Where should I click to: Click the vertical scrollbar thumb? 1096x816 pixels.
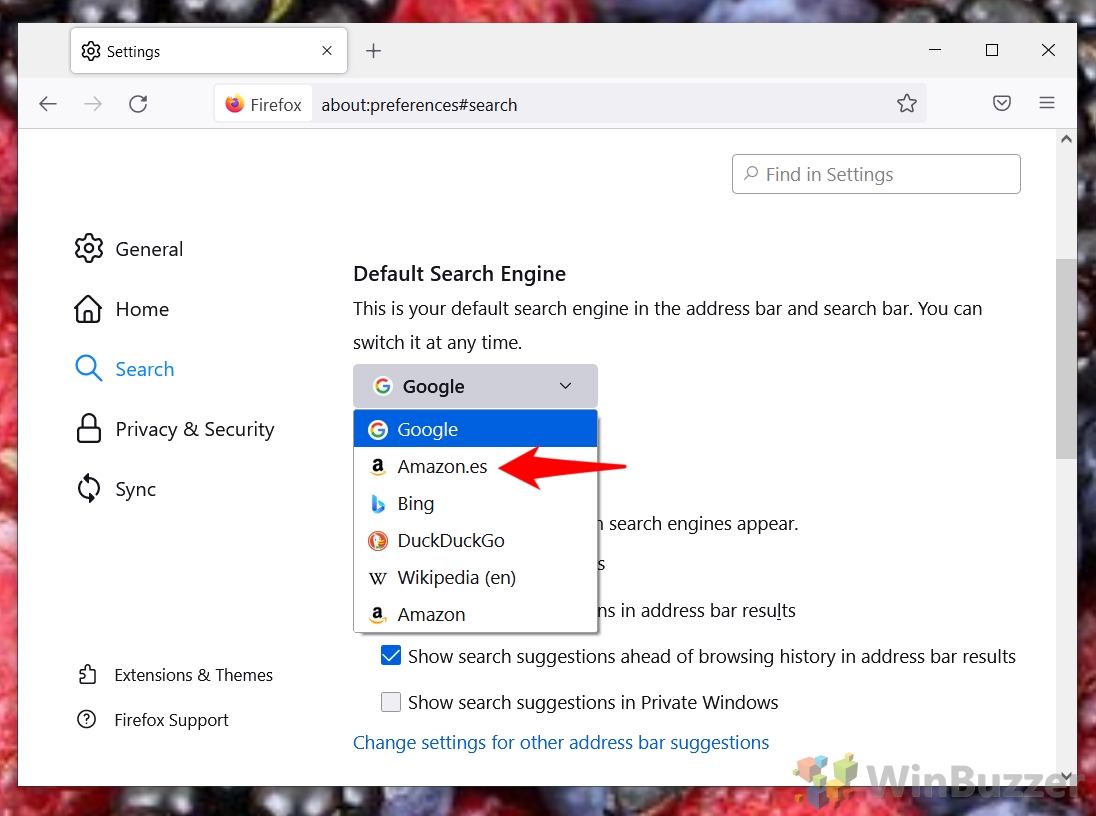(x=1065, y=359)
